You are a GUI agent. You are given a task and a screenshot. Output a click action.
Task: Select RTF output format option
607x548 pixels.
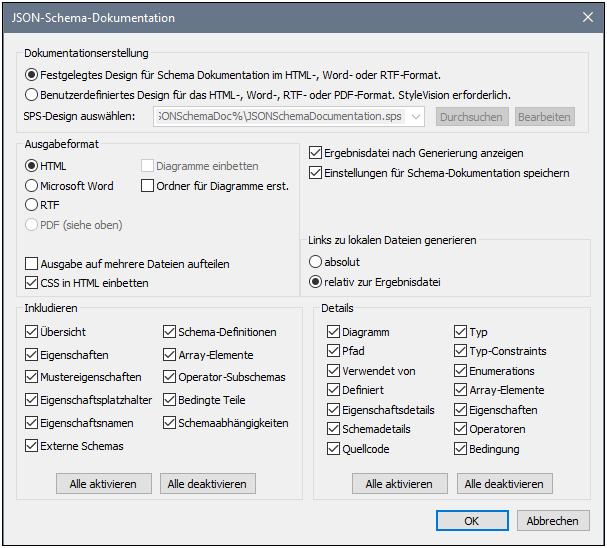34,205
